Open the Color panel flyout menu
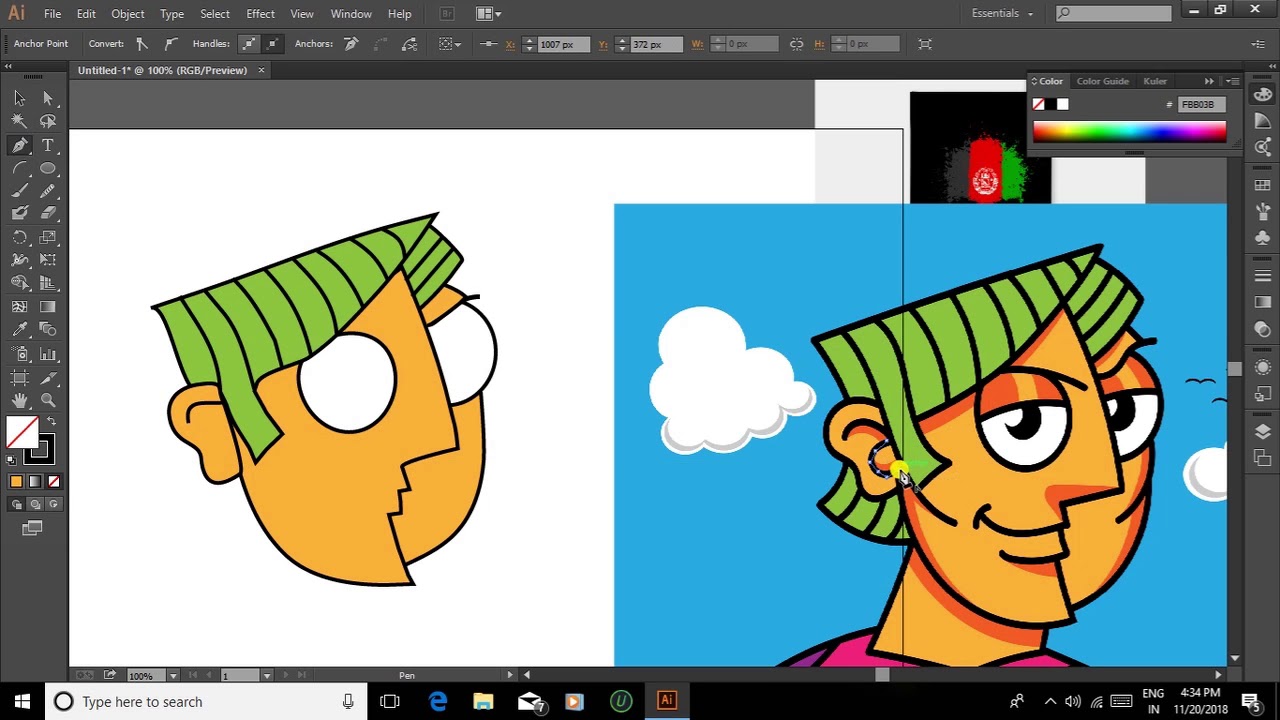Viewport: 1280px width, 720px height. click(1232, 81)
